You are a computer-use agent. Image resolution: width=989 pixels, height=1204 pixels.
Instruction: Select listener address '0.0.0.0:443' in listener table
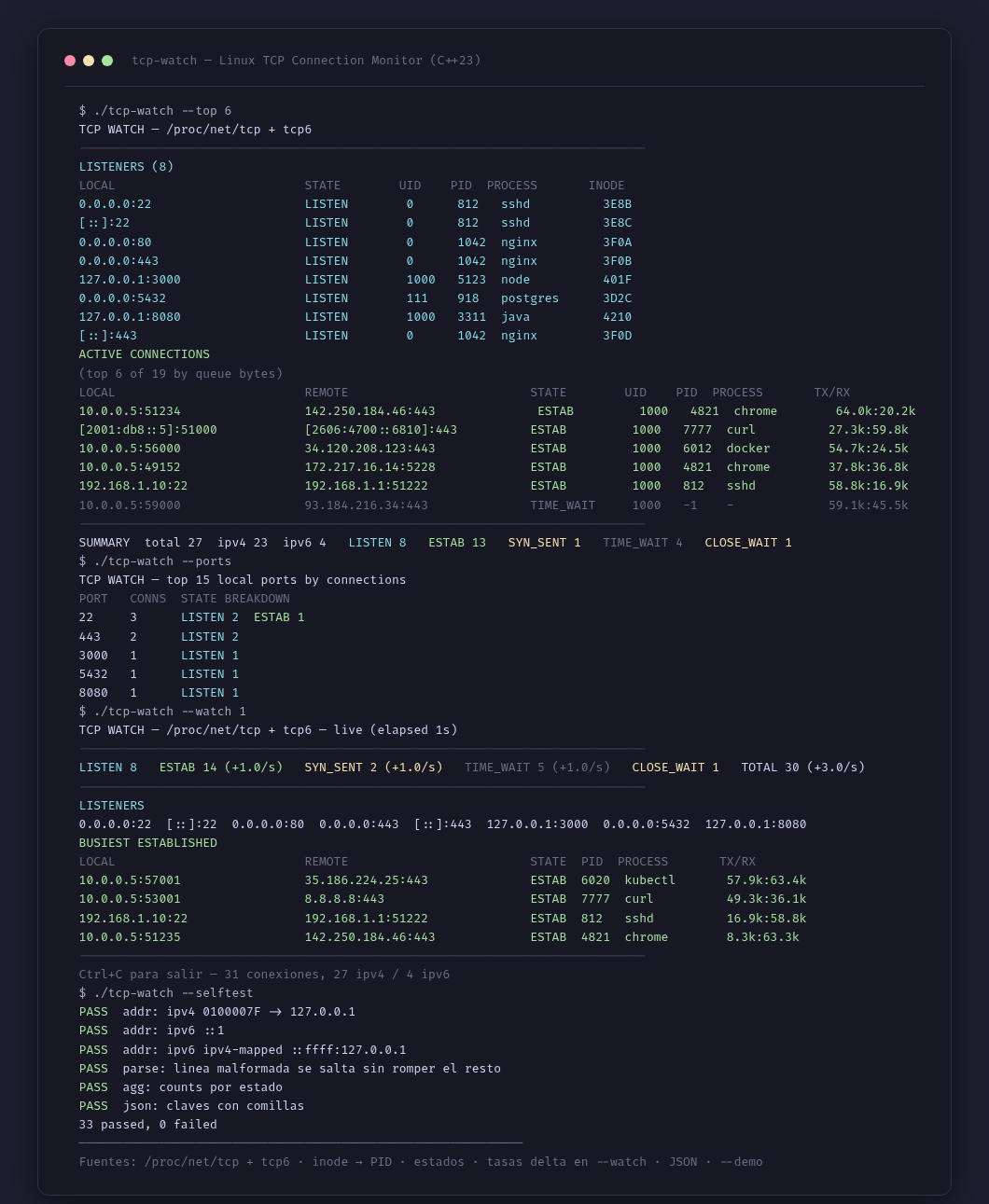[118, 261]
